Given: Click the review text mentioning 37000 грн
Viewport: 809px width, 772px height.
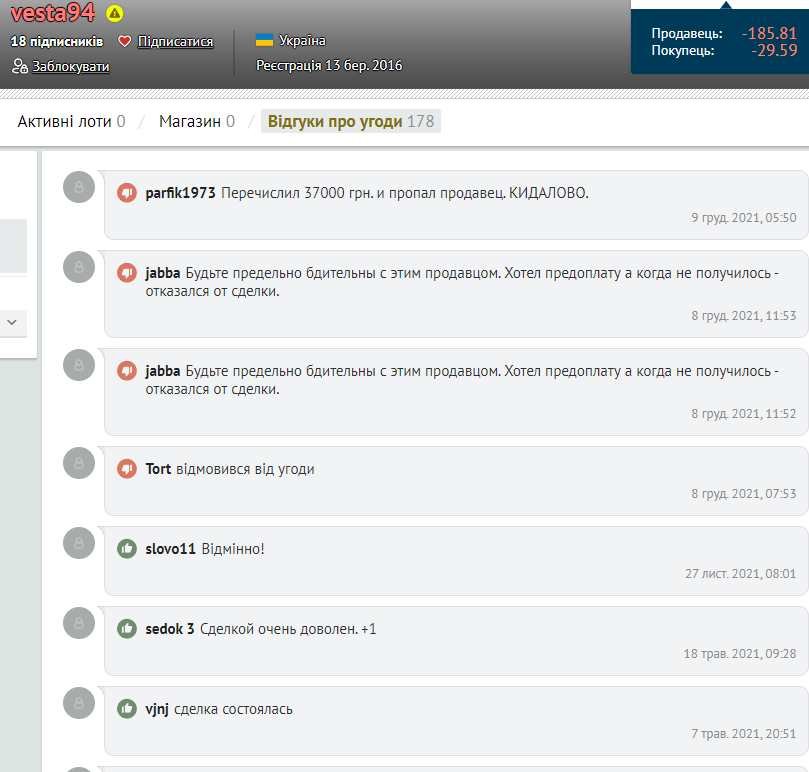Looking at the screenshot, I should point(405,193).
